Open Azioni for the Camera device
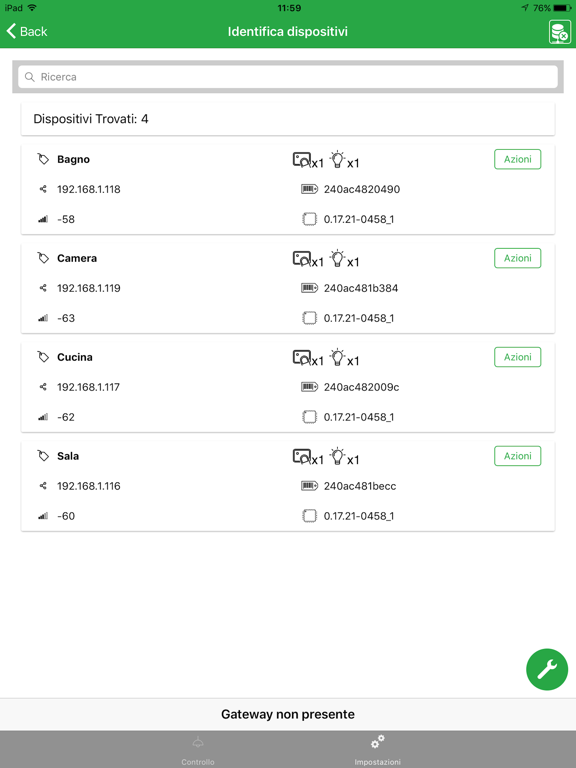The image size is (576, 768). tap(517, 258)
